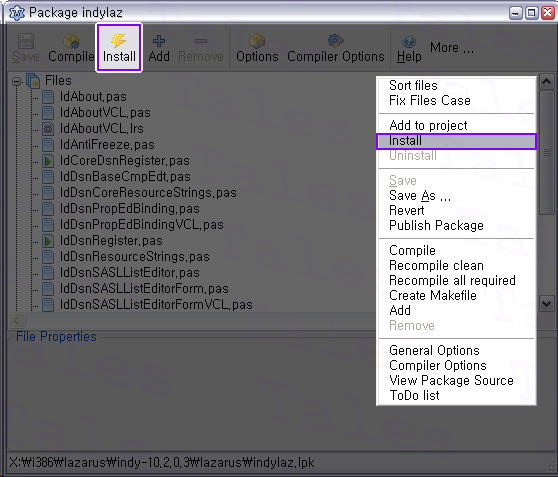Open General Options from popup menu
Image resolution: width=558 pixels, height=477 pixels.
(456, 350)
